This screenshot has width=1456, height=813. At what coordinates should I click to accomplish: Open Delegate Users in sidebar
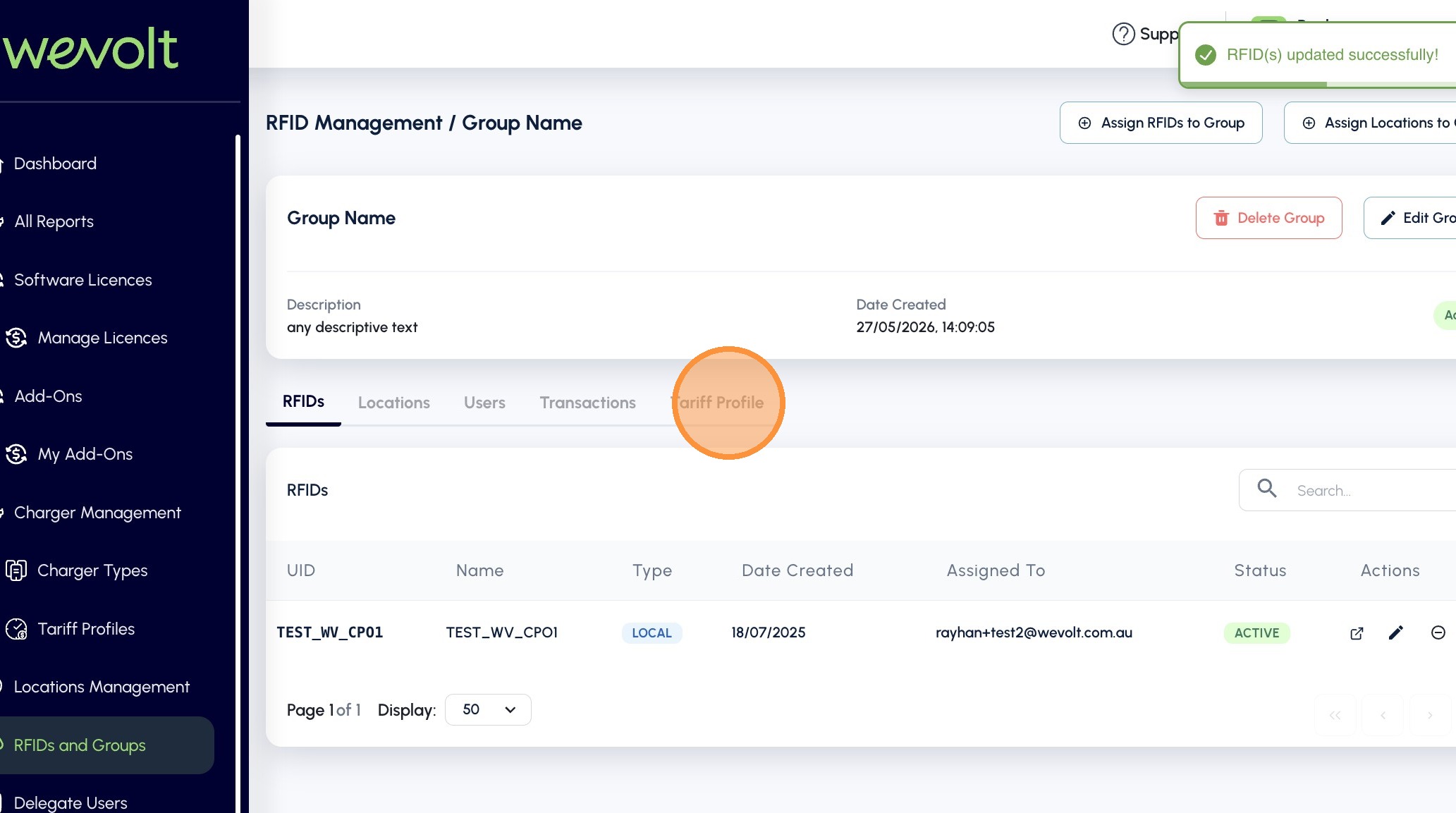pyautogui.click(x=71, y=802)
